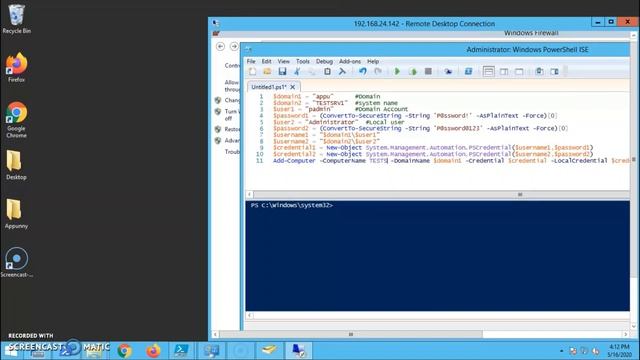Click the Show Command Add-on icon
640x360 pixels.
pyautogui.click(x=554, y=71)
